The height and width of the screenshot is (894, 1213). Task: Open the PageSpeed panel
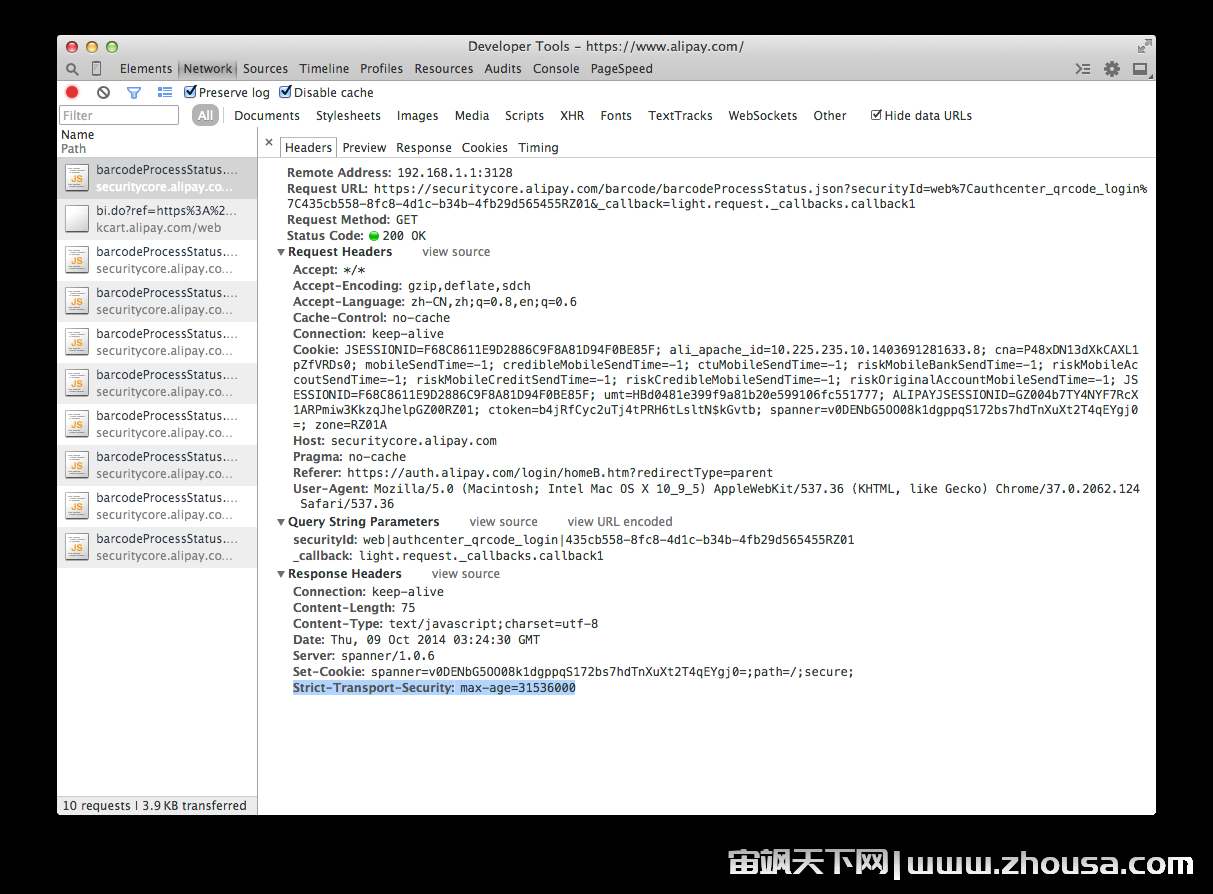pyautogui.click(x=622, y=69)
